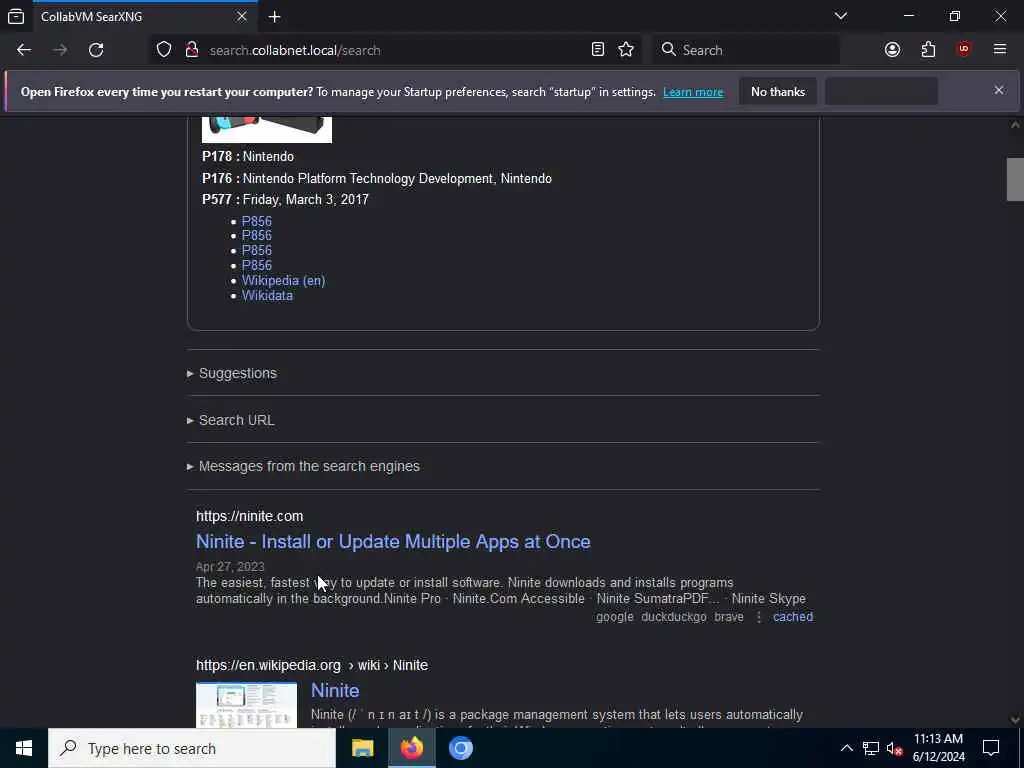Viewport: 1024px width, 768px height.
Task: Click the Windows taskbar search box
Action: (192, 748)
